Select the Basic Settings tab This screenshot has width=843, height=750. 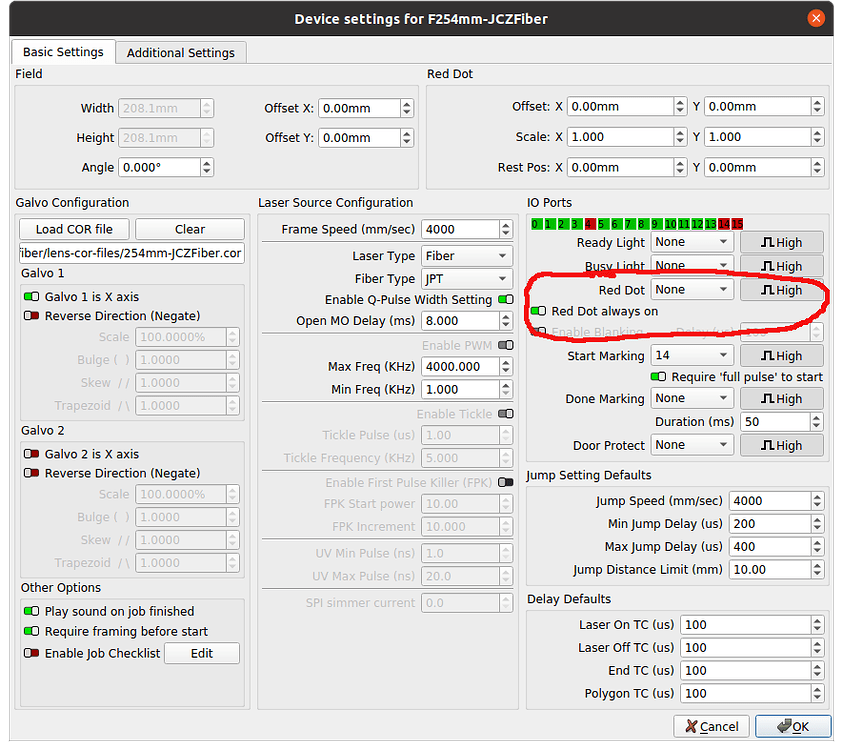(62, 52)
